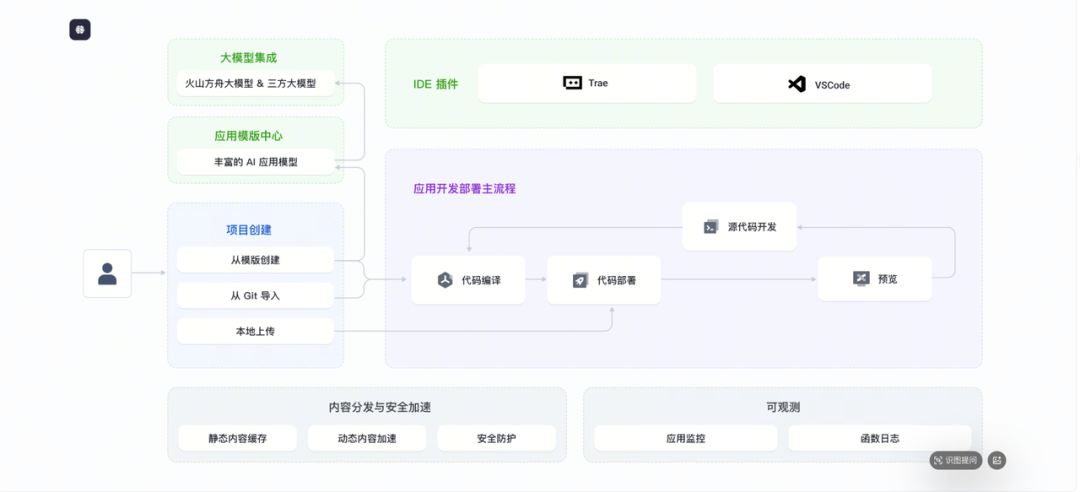Screen dimensions: 1080x492
Task: Click the 动态内容加速 box
Action: coord(367,438)
